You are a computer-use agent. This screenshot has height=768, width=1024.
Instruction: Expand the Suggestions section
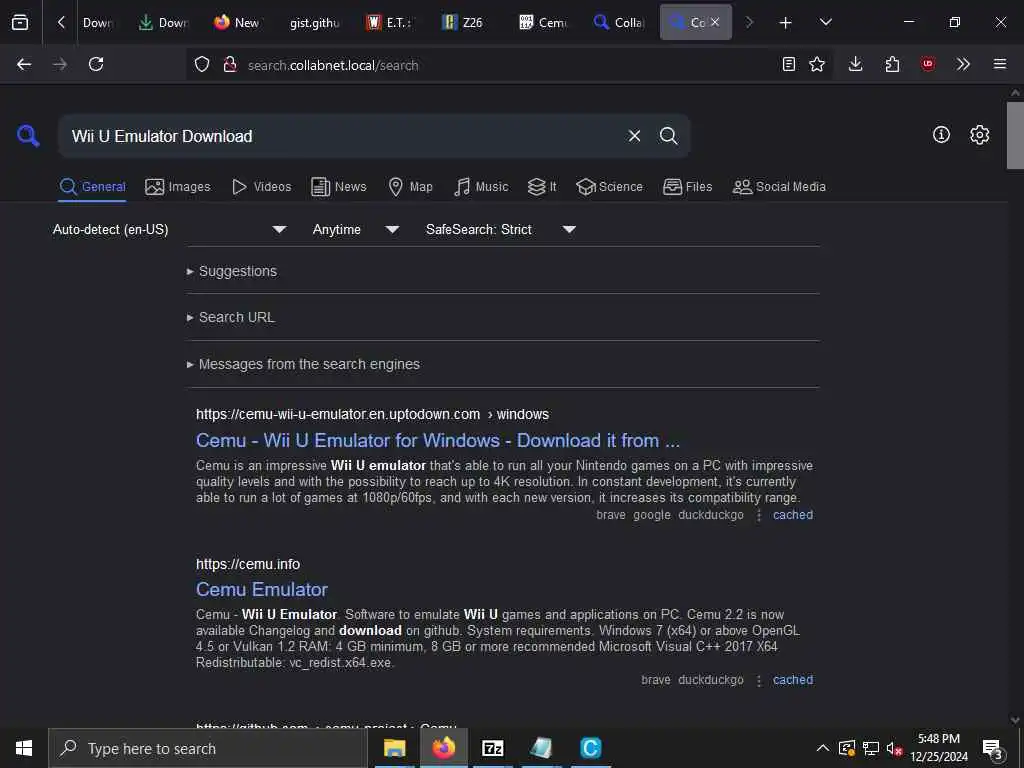(x=232, y=271)
